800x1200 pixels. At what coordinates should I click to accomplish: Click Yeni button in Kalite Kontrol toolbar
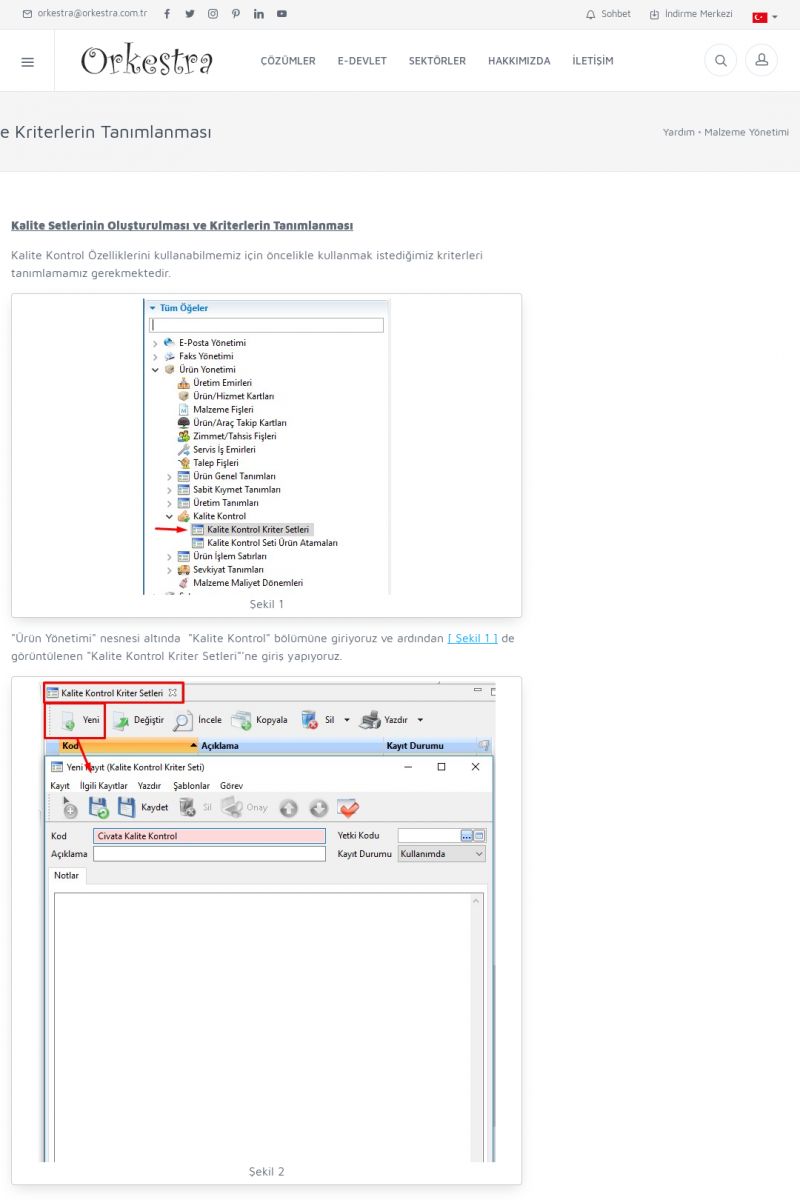coord(76,719)
